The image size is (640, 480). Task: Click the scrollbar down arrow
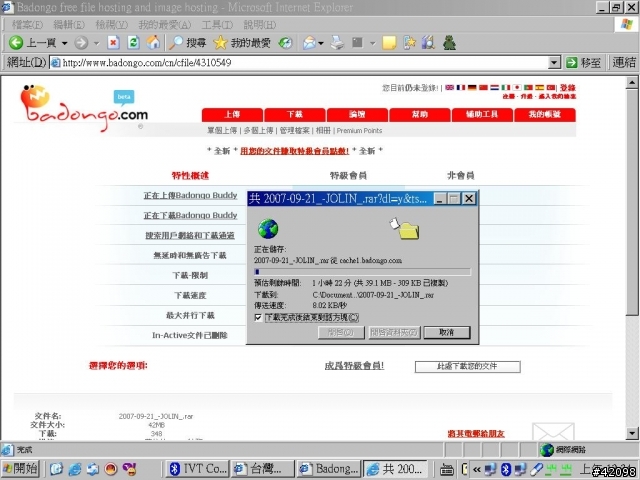(x=632, y=433)
